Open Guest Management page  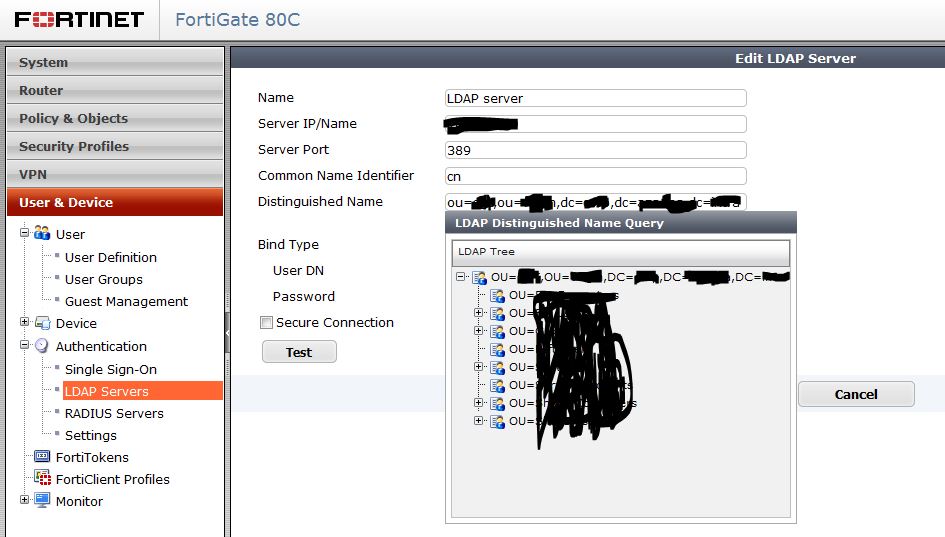click(127, 301)
